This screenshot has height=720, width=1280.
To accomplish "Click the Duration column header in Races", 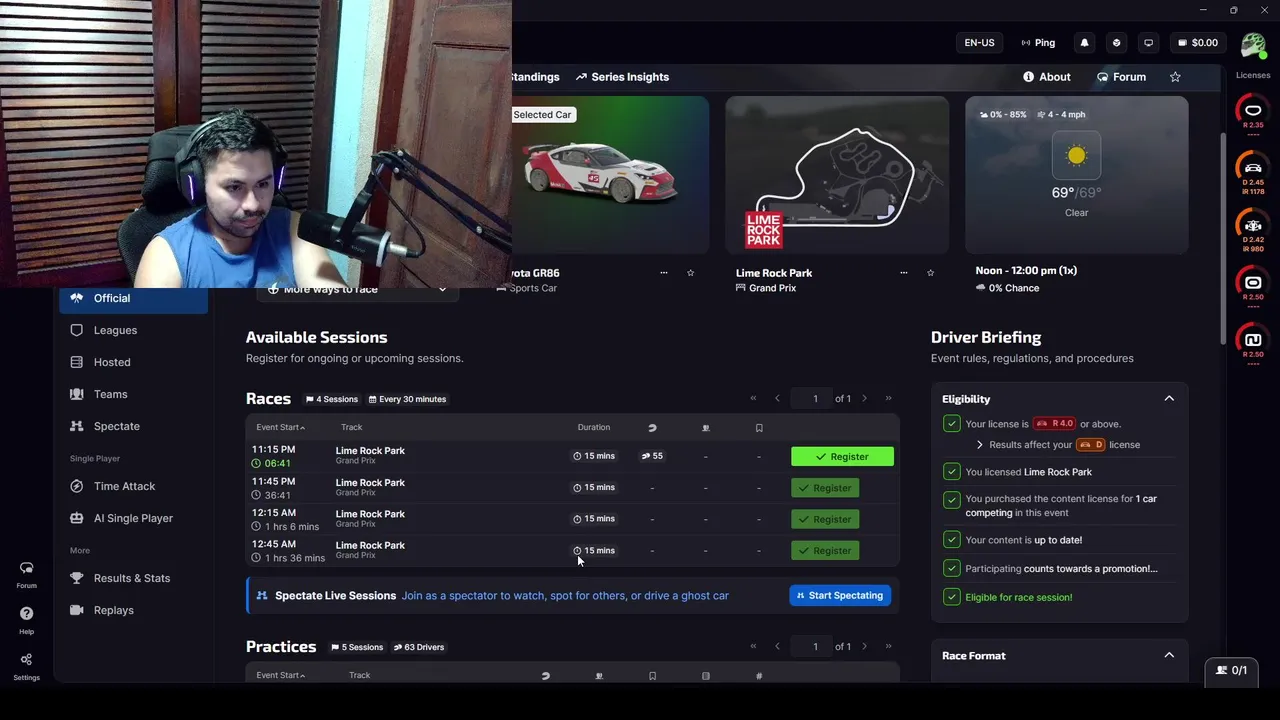I will click(593, 428).
